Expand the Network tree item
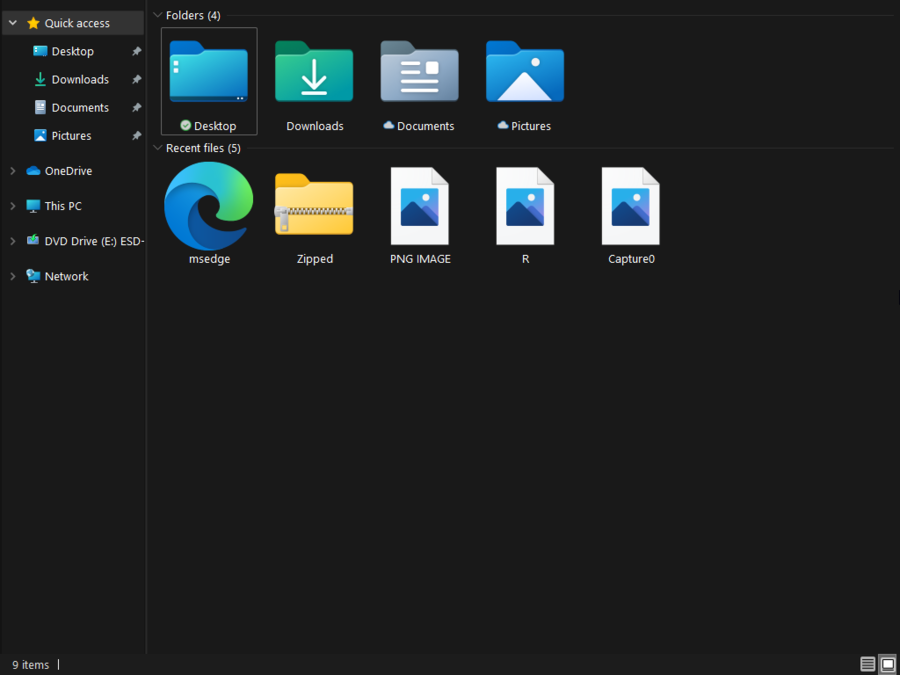The width and height of the screenshot is (900, 675). click(x=12, y=276)
